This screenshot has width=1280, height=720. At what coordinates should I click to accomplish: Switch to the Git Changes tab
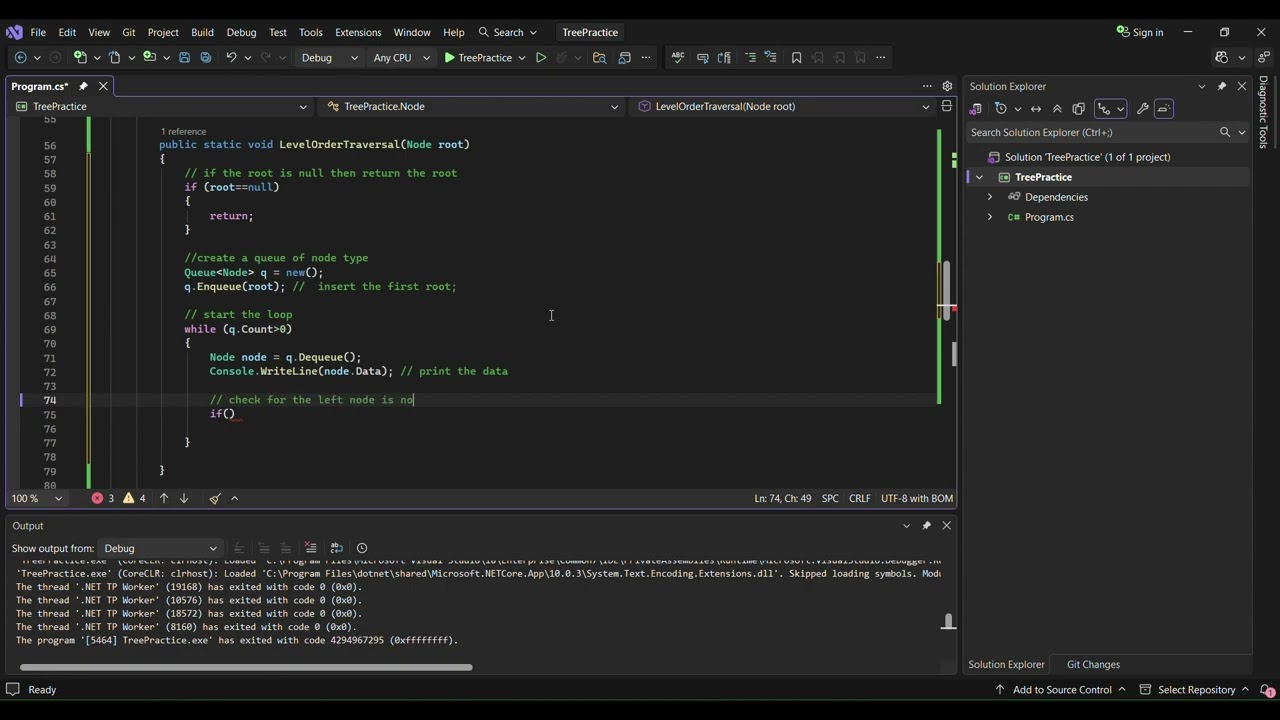[1093, 664]
